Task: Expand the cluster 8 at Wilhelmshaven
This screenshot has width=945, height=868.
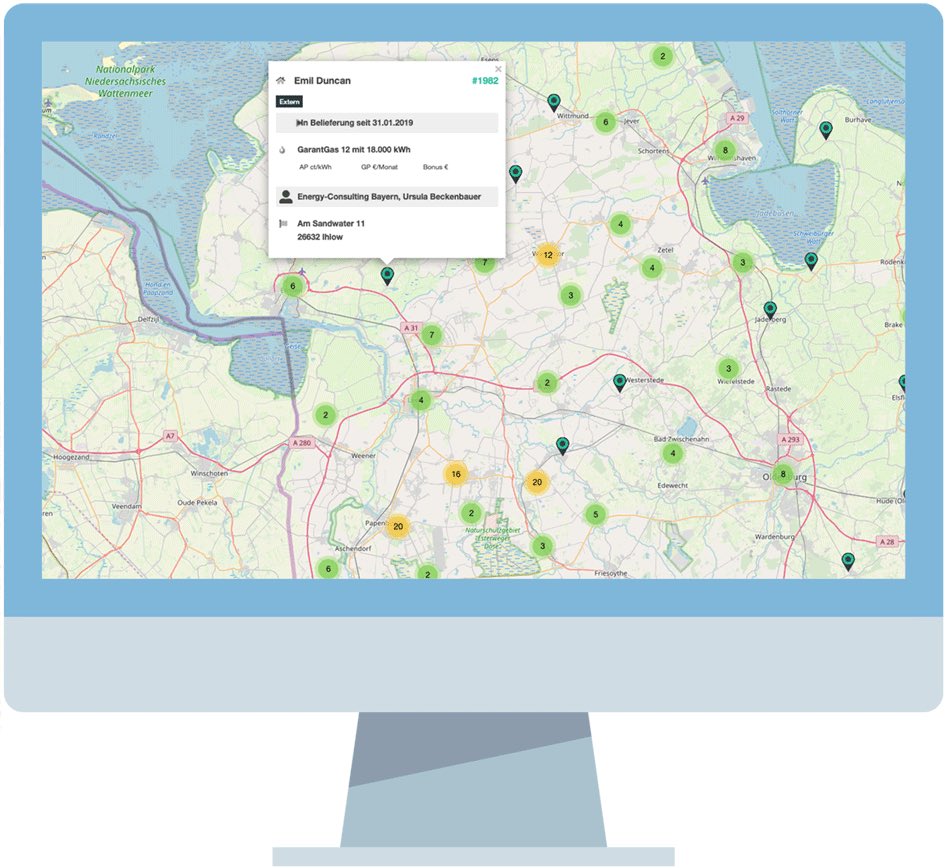Action: pos(725,150)
